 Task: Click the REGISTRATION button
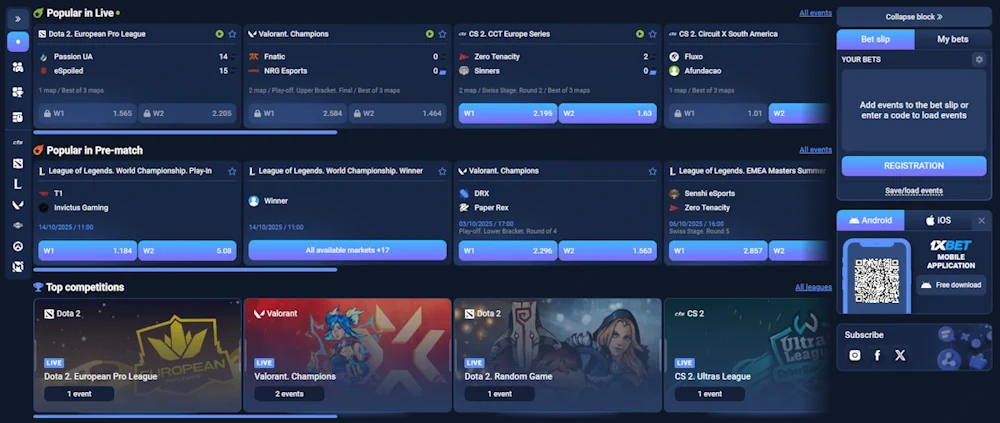tap(914, 166)
